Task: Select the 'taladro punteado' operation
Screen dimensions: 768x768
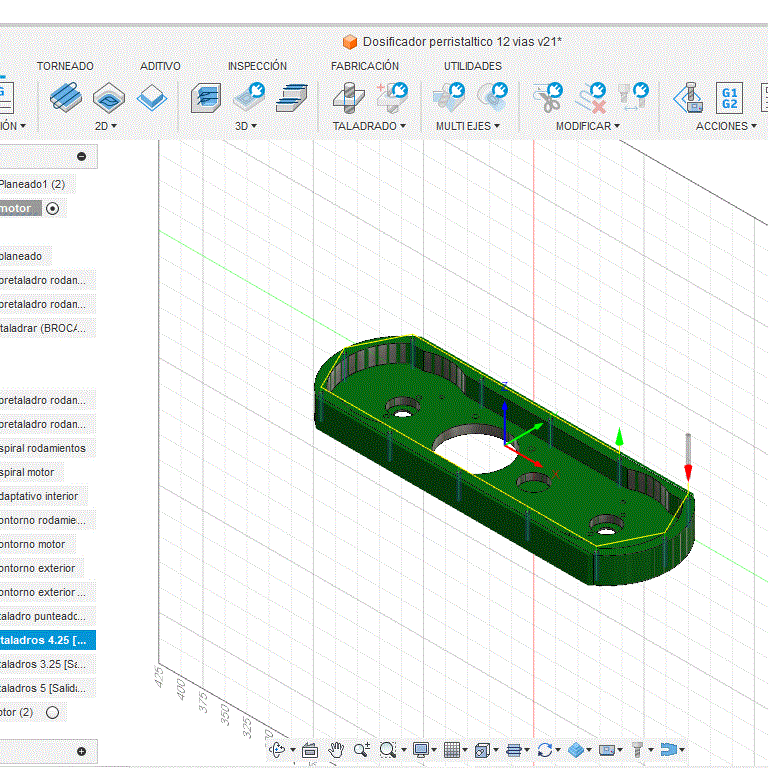Action: coord(43,616)
